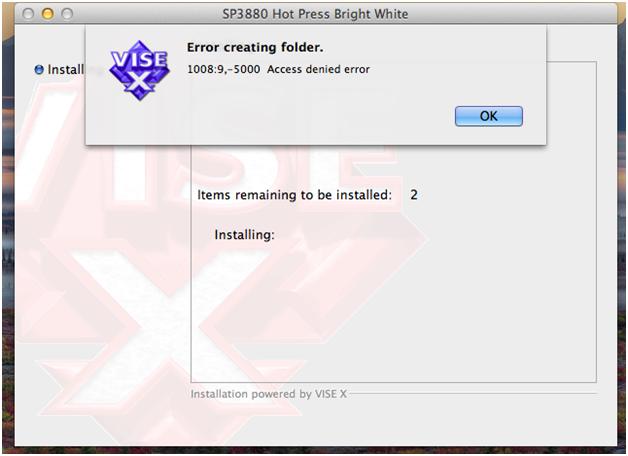Click the Items remaining to be installed label

pyautogui.click(x=294, y=195)
